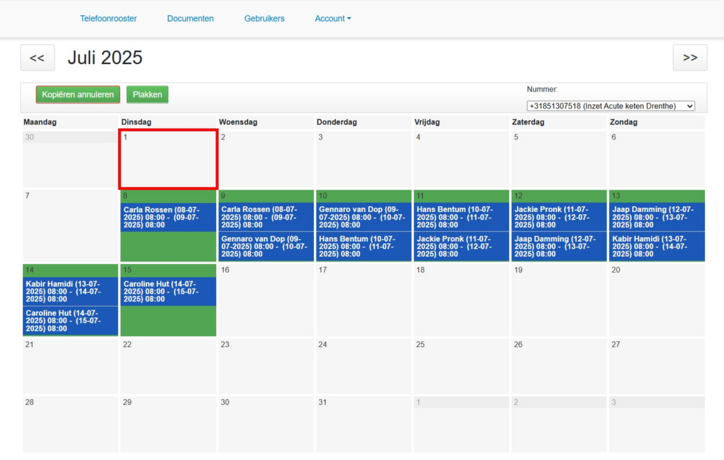Open the Telefoonrooster menu item
The width and height of the screenshot is (724, 460).
tap(108, 18)
